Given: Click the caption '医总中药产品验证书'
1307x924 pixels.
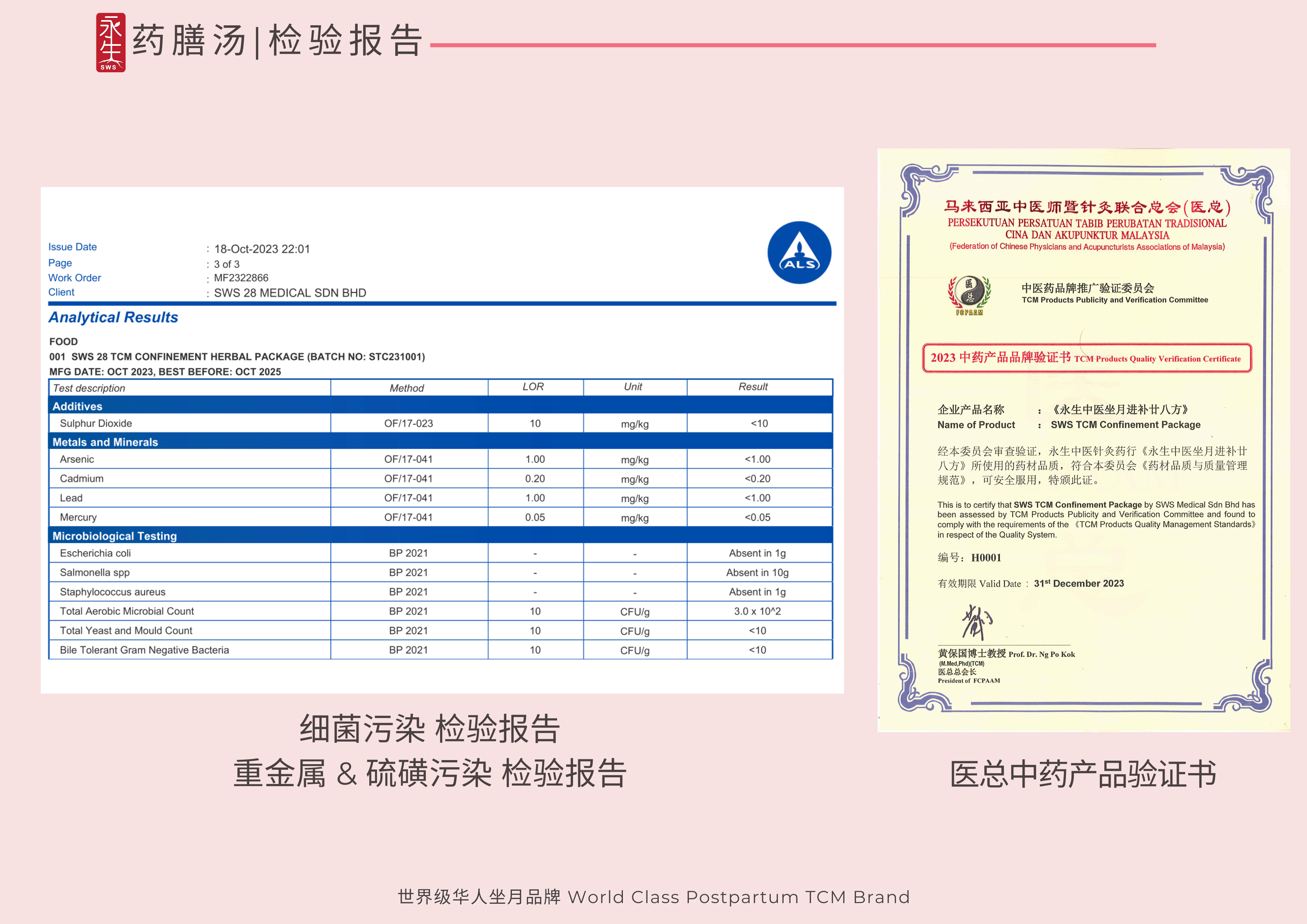Looking at the screenshot, I should (x=1083, y=774).
